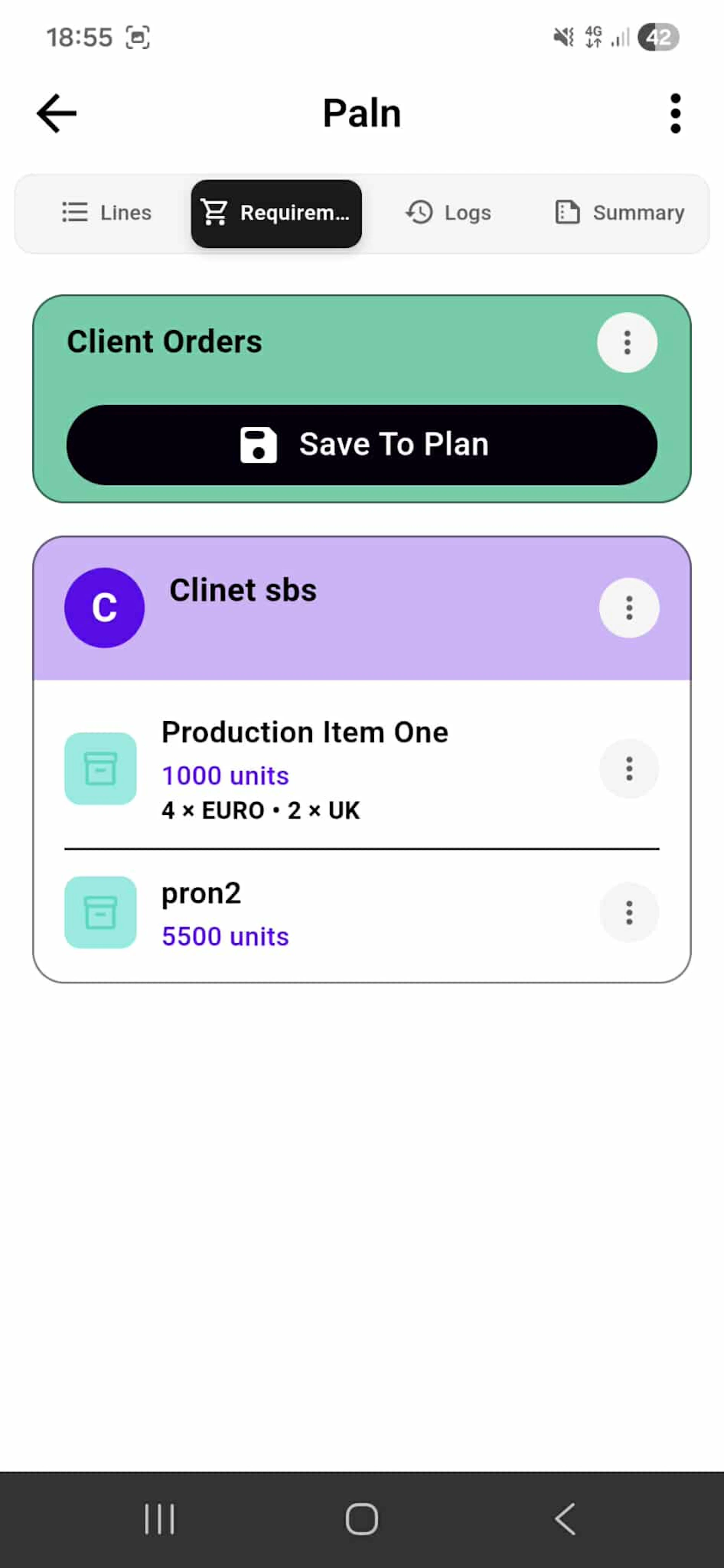Select the Production Item One title

(x=304, y=732)
